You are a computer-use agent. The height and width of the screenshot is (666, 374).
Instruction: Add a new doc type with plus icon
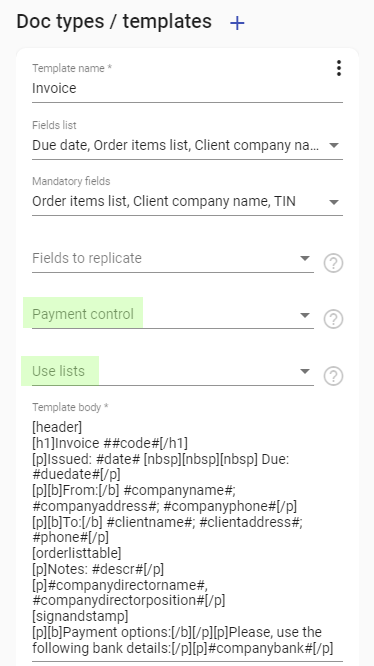point(237,23)
